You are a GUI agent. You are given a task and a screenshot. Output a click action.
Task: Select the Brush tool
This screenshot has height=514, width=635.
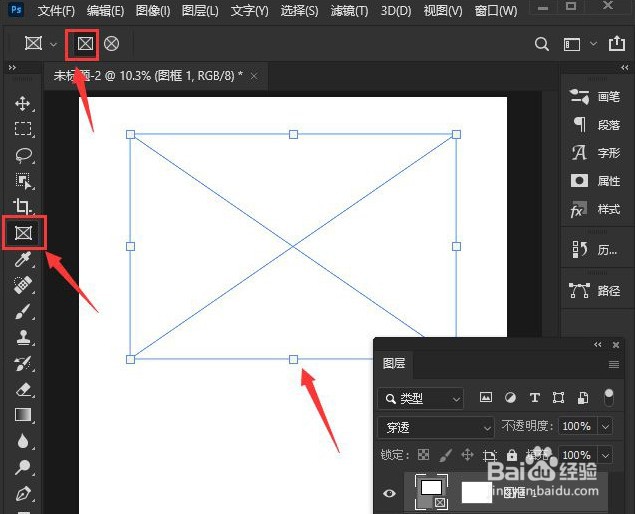[23, 311]
